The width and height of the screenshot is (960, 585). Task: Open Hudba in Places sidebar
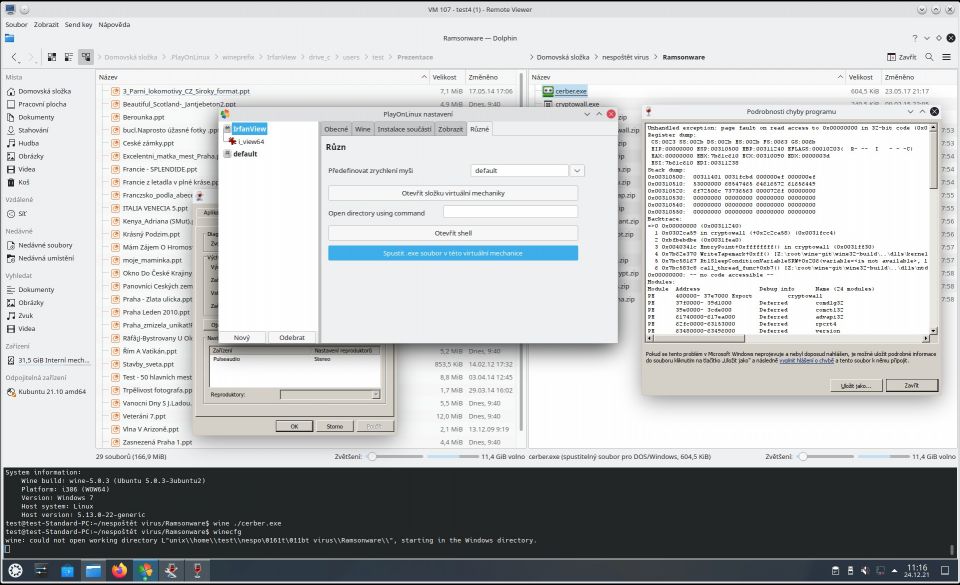(28, 143)
